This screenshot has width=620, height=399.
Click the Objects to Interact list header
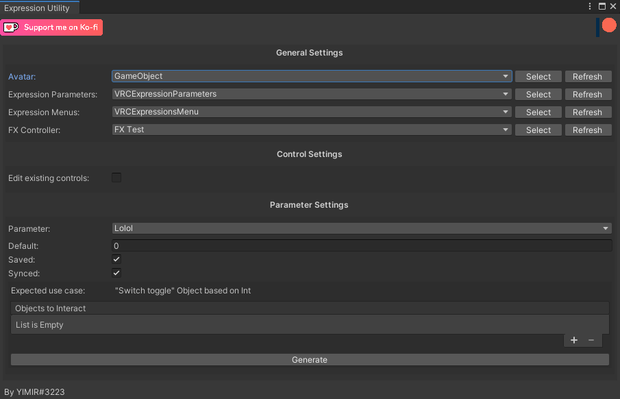[310, 308]
